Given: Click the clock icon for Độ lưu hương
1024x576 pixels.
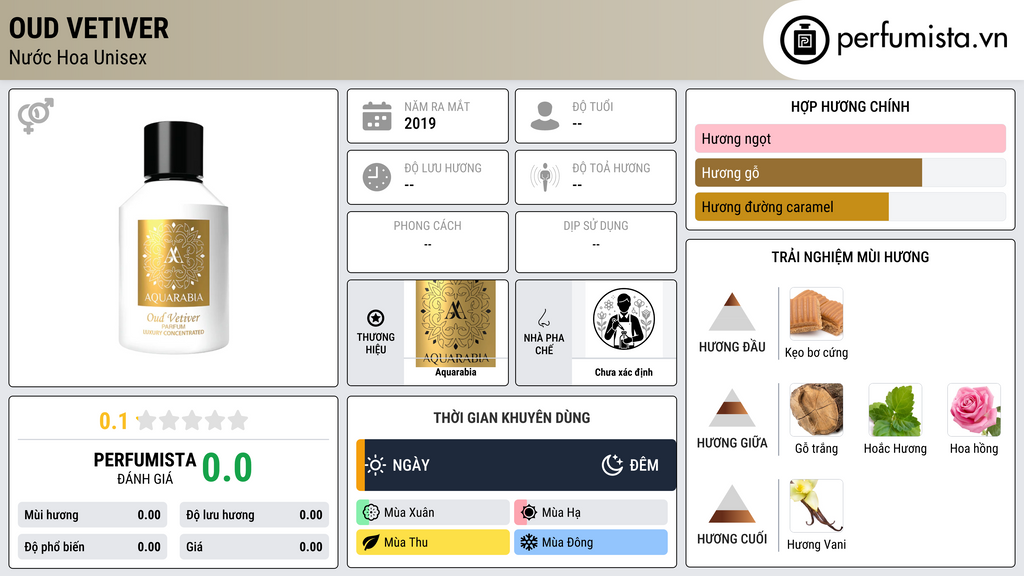Looking at the screenshot, I should point(377,177).
